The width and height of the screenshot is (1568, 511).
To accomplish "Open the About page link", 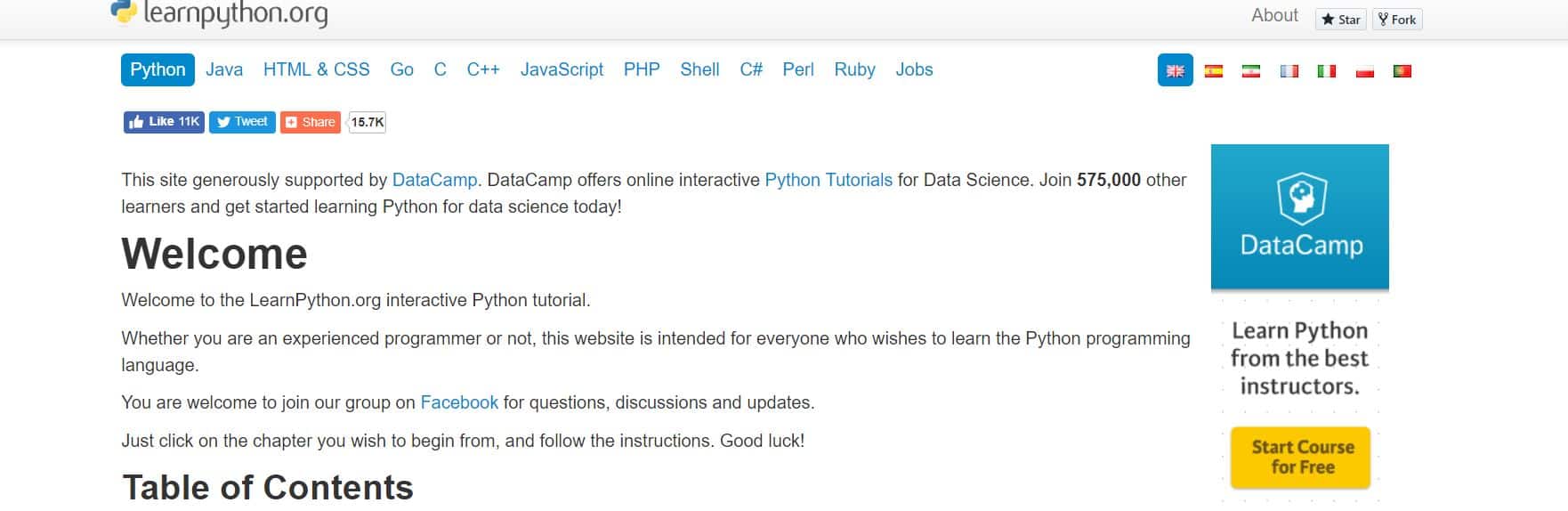I will coord(1274,15).
